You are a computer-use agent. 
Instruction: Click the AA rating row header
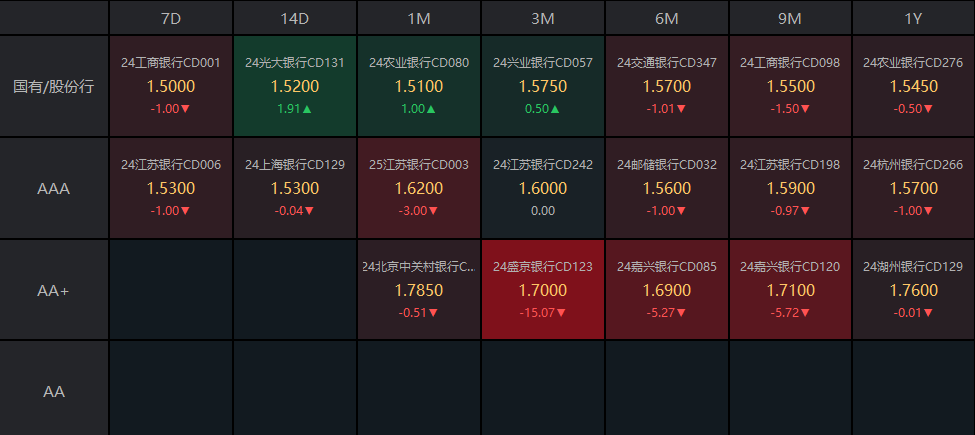[54, 391]
